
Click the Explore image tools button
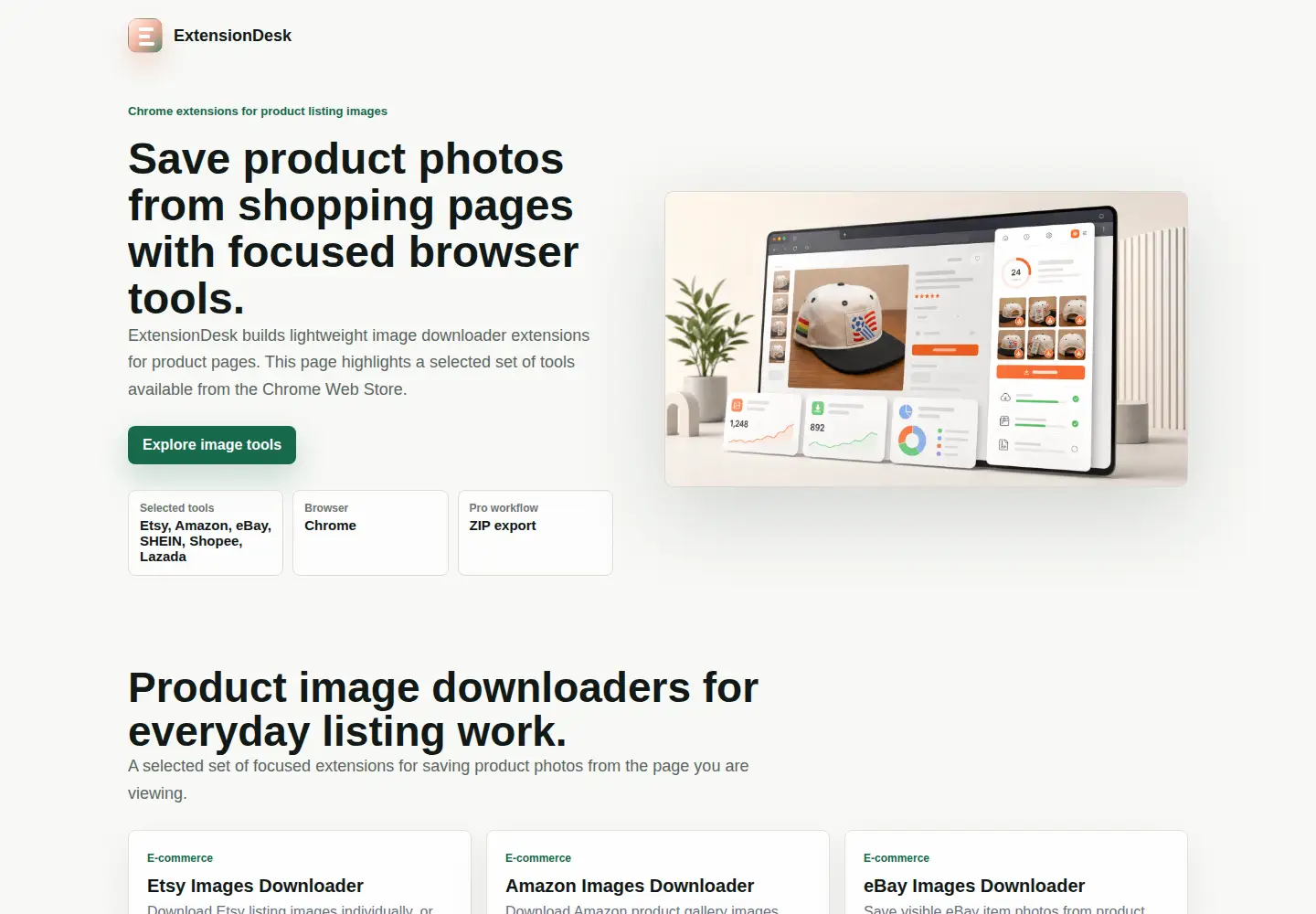click(x=212, y=445)
